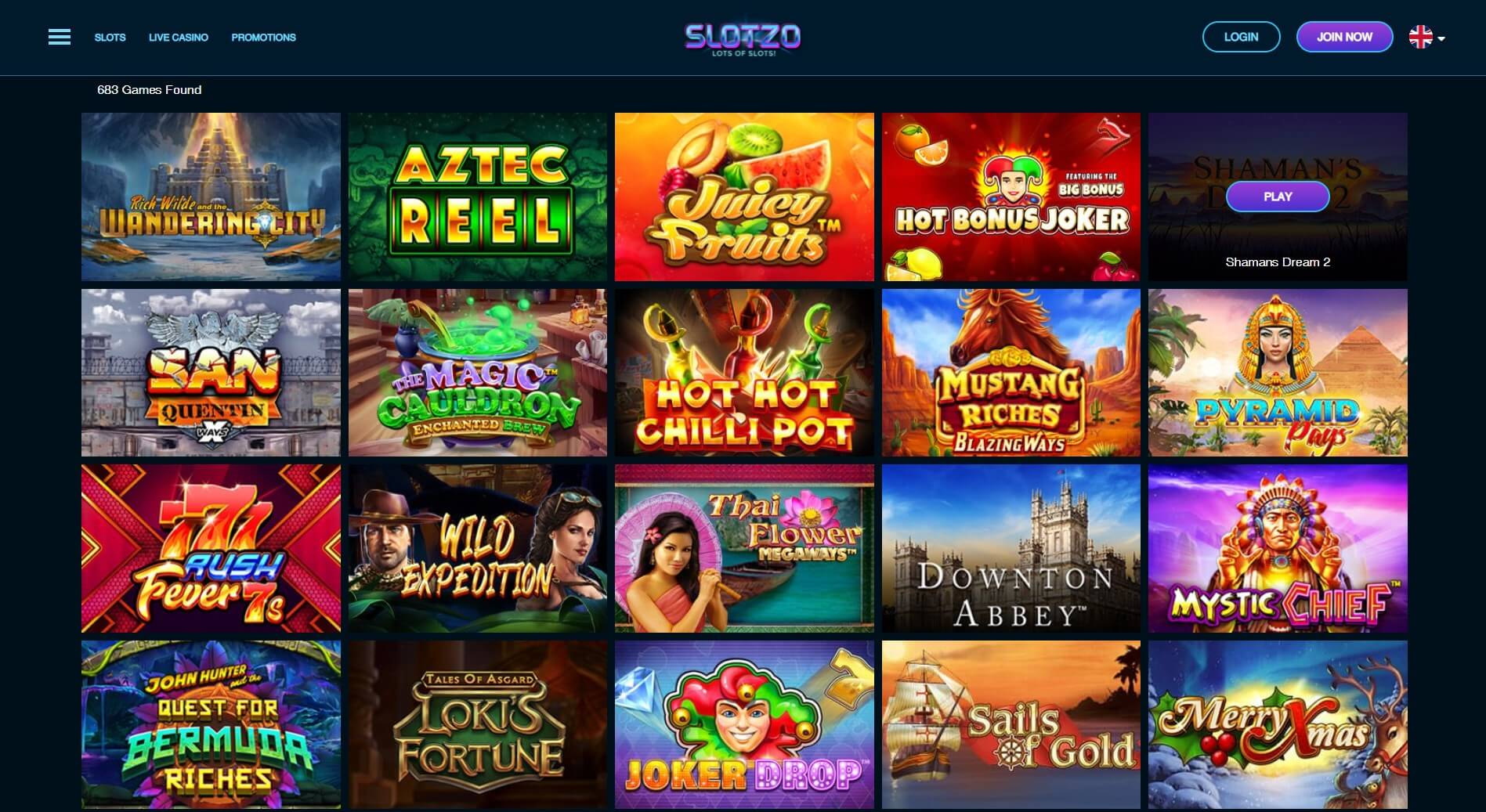Viewport: 1486px width, 812px height.
Task: Open the hamburger menu icon
Action: (60, 37)
